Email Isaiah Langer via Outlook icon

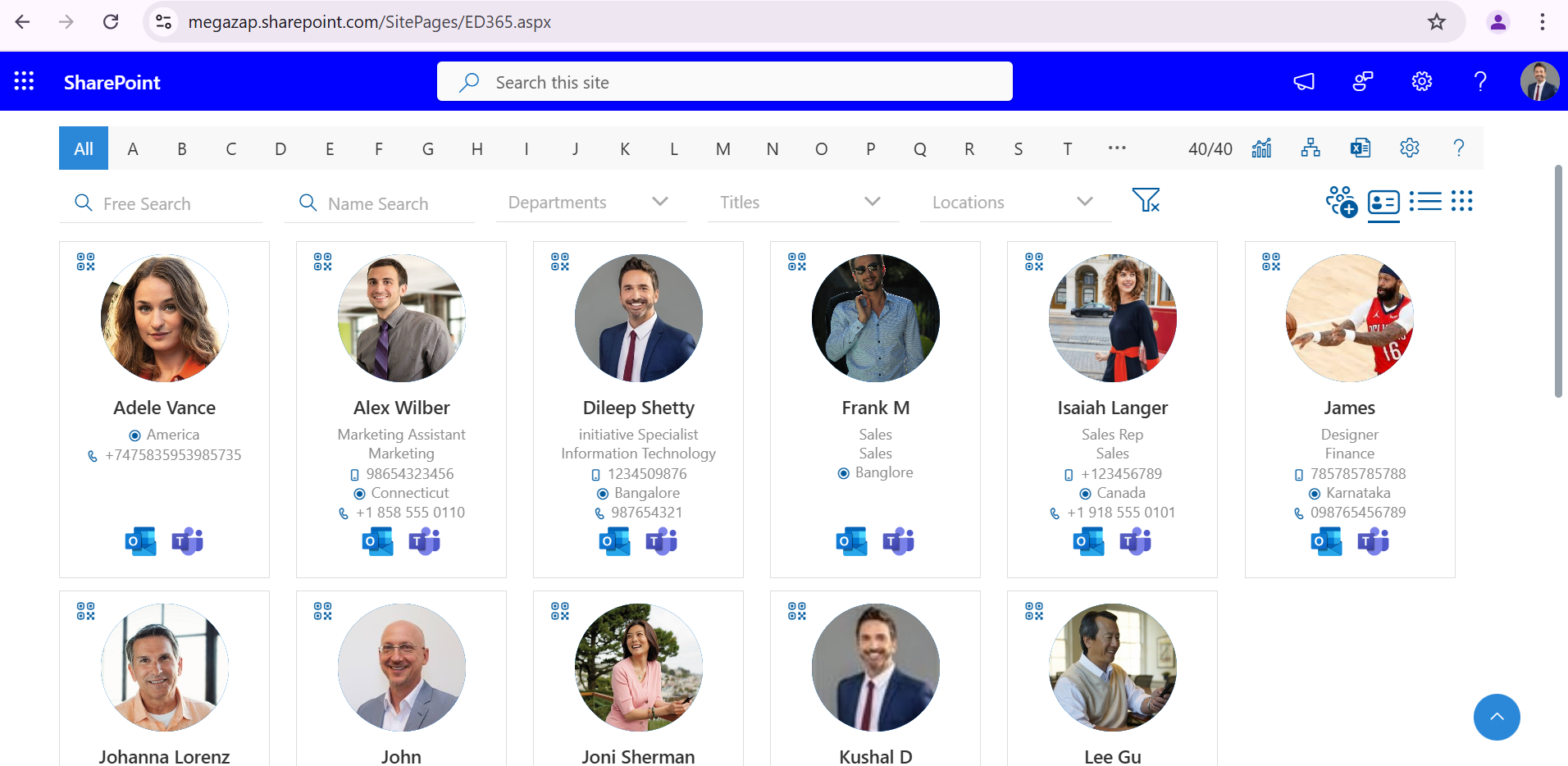[1089, 541]
